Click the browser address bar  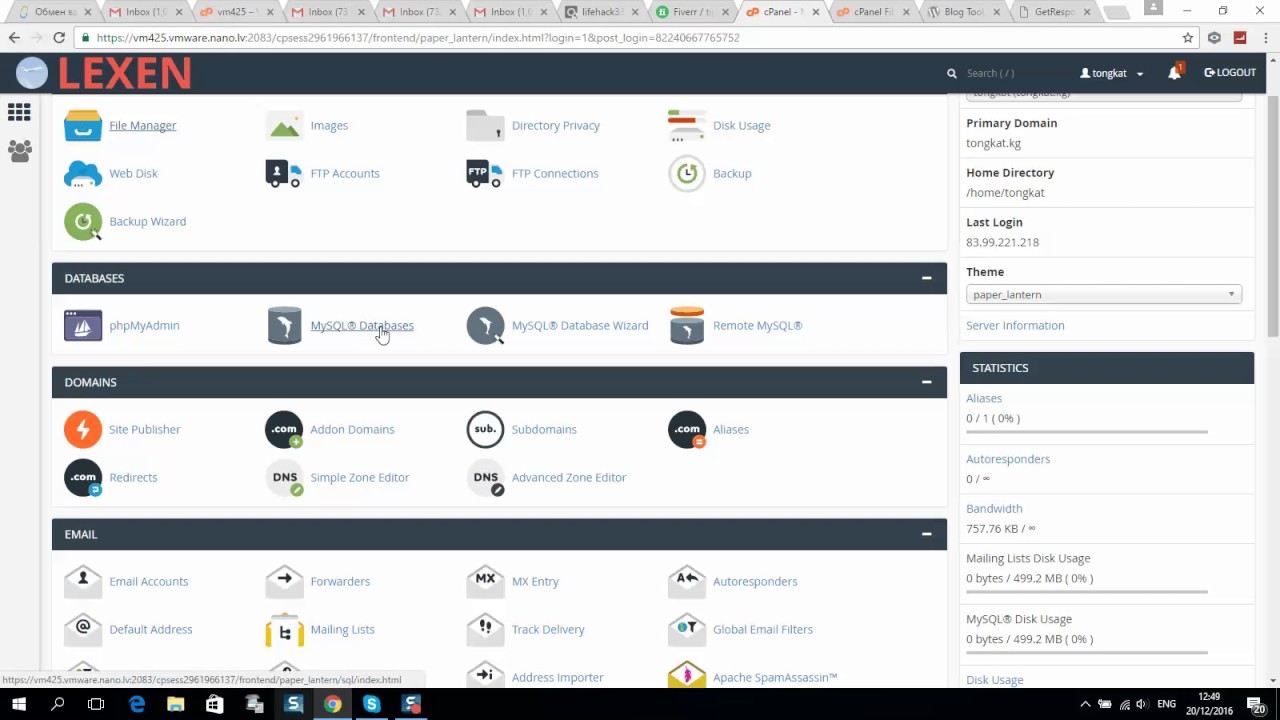coord(630,37)
